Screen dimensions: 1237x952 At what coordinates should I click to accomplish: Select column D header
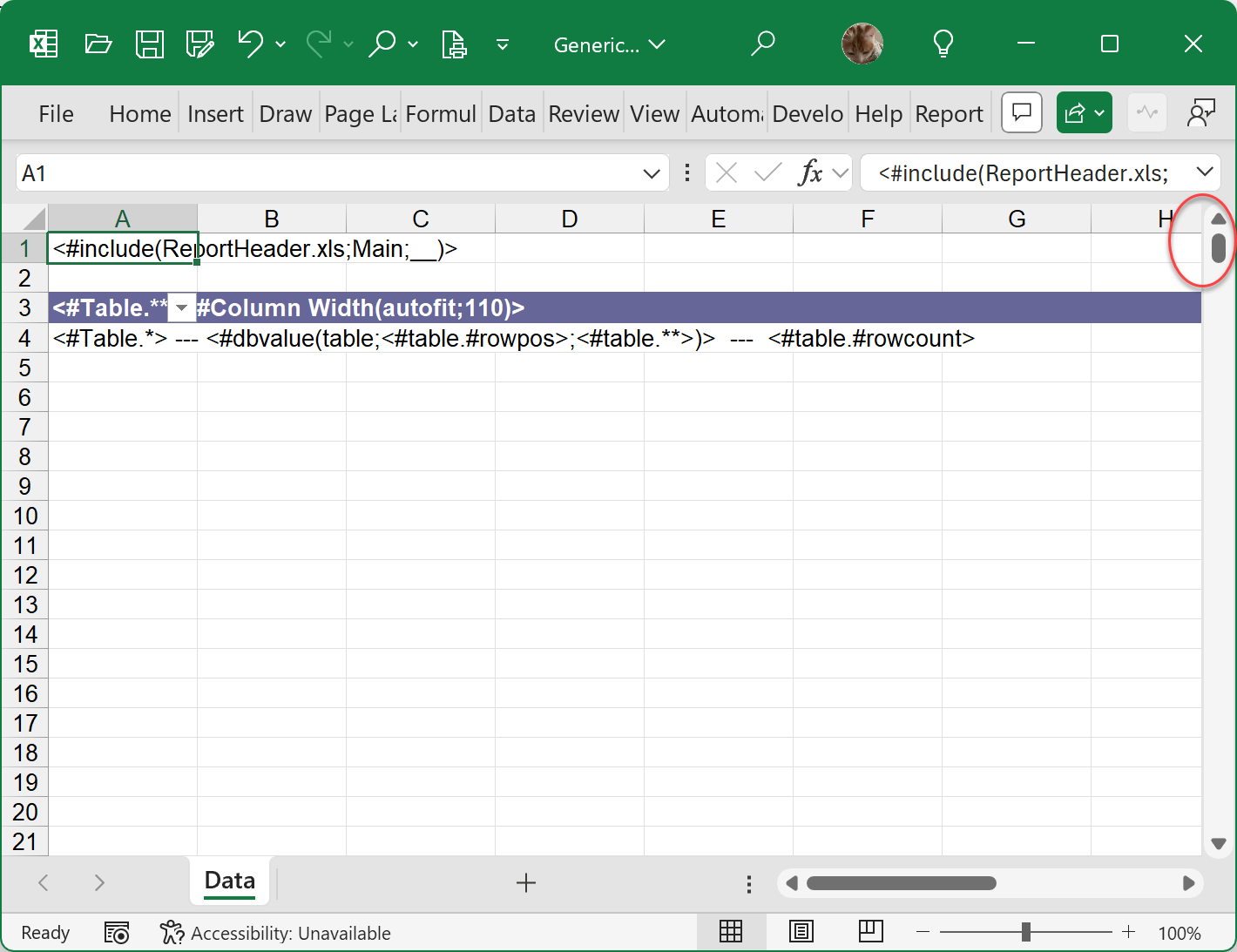click(x=570, y=219)
